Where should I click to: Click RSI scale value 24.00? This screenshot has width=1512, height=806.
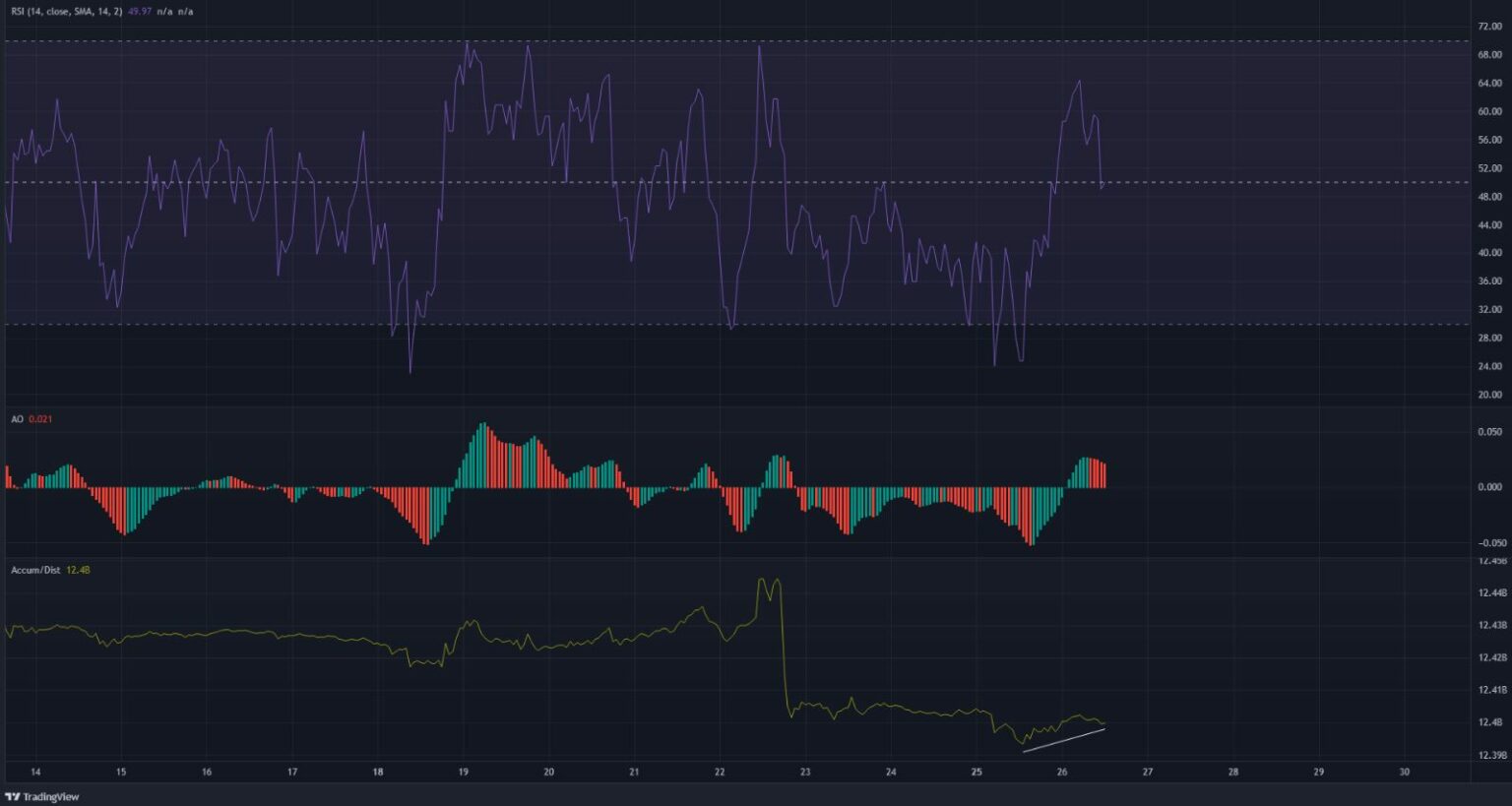1490,367
